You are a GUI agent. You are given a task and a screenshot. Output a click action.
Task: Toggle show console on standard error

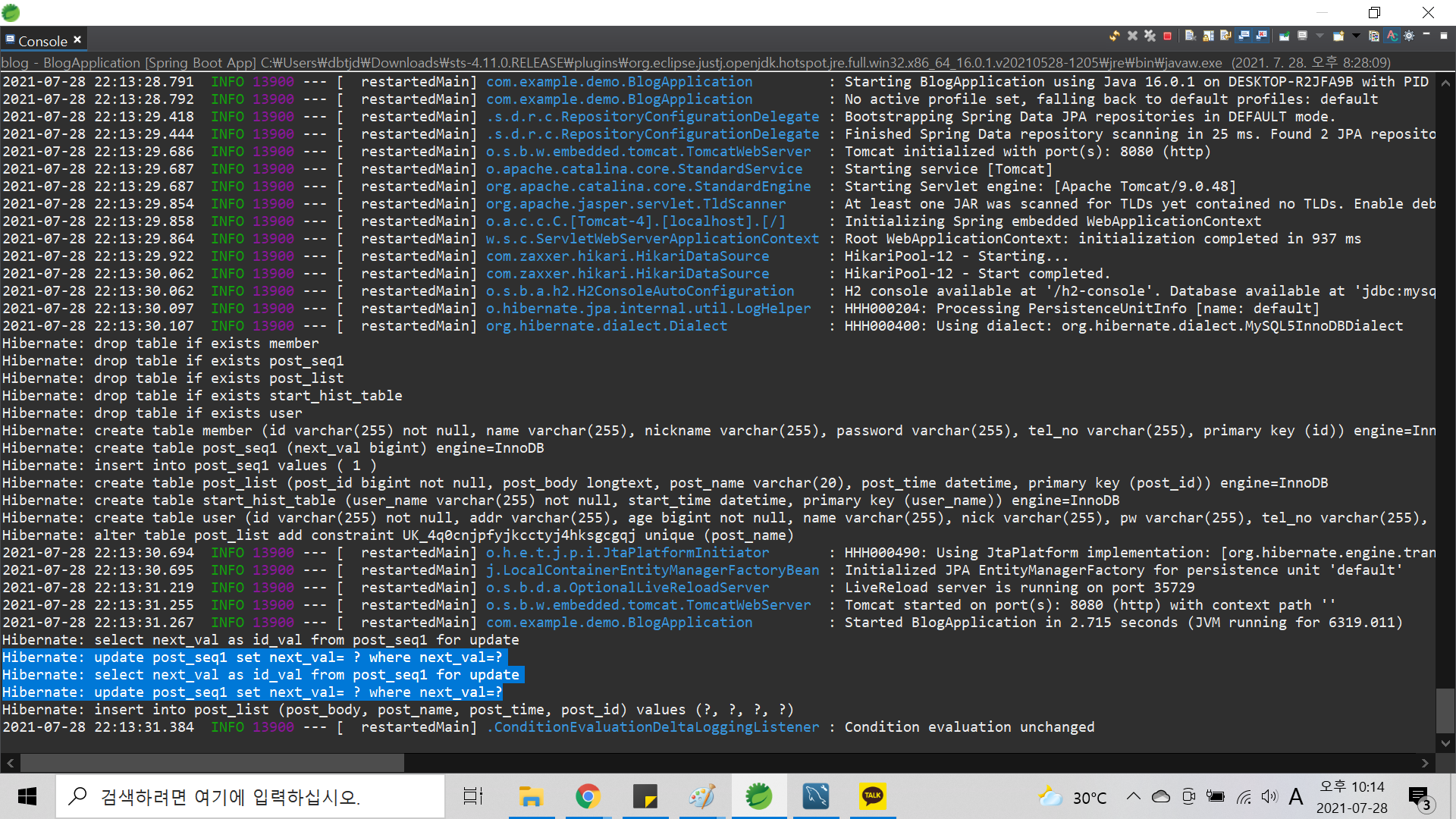[x=1262, y=36]
